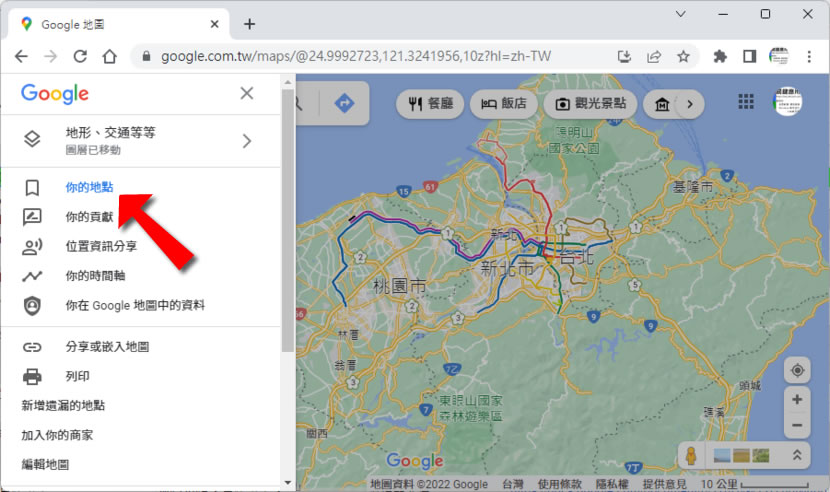Click the install app icon in address bar
Image resolution: width=830 pixels, height=492 pixels.
coord(625,57)
